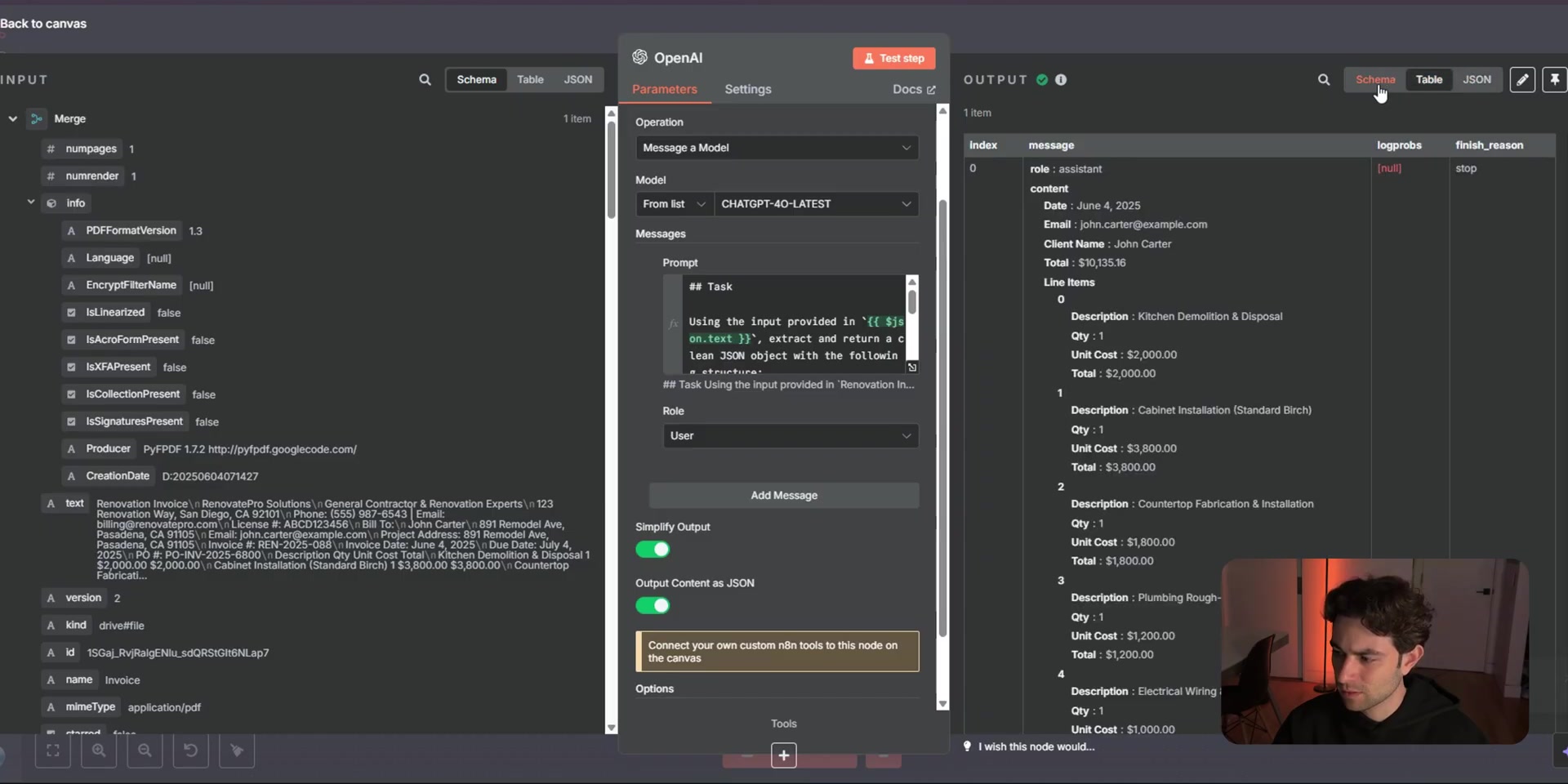Open the Model From list dropdown
The height and width of the screenshot is (784, 1568).
(x=675, y=204)
